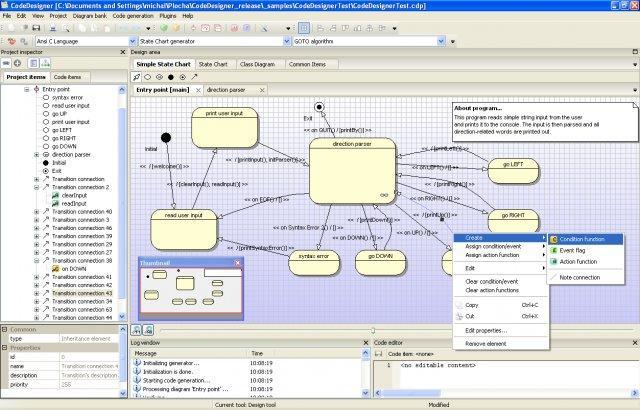The image size is (640, 410).
Task: Open the Plugins menu
Action: pyautogui.click(x=168, y=16)
